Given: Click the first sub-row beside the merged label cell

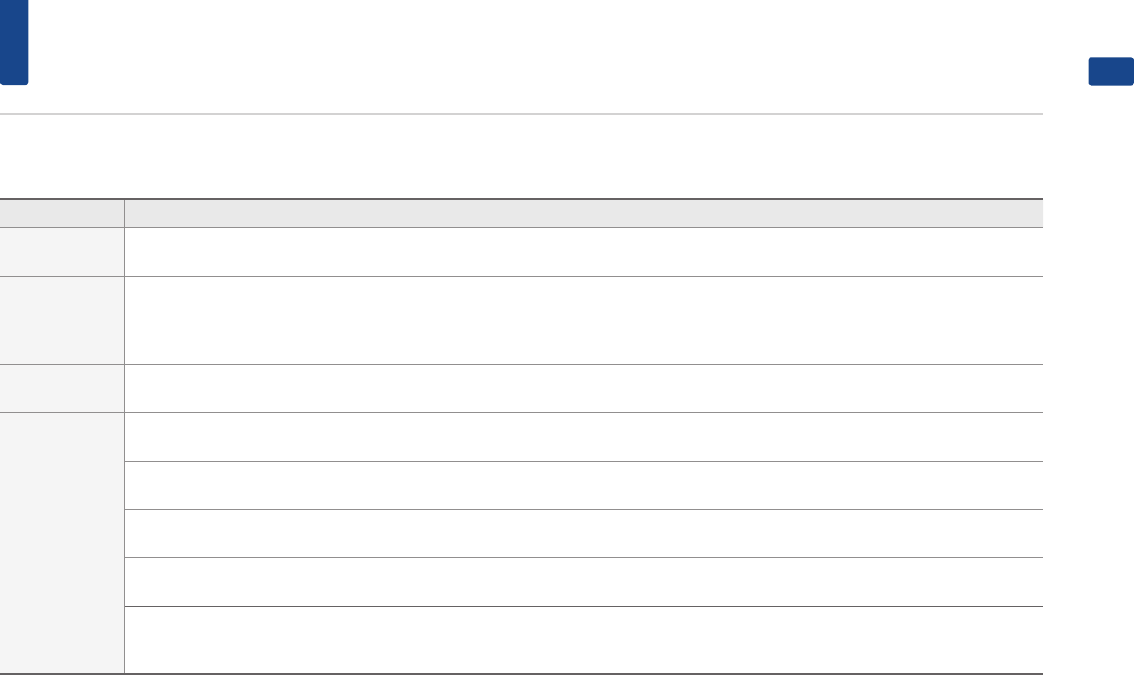Looking at the screenshot, I should (584, 437).
